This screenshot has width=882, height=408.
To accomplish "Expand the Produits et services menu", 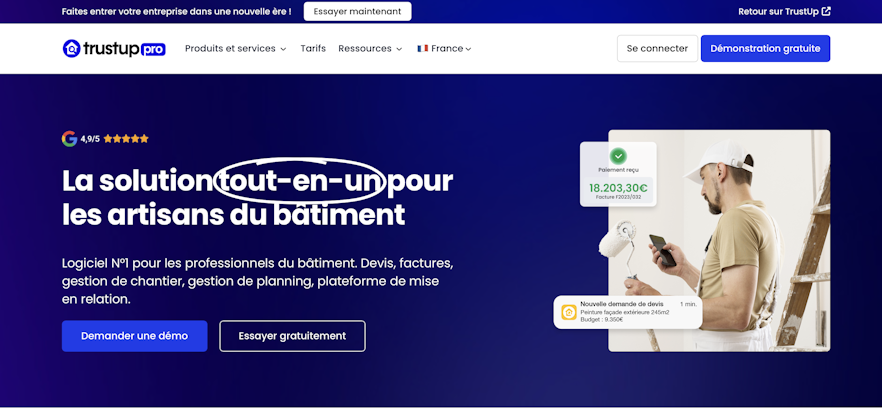I will (x=236, y=48).
